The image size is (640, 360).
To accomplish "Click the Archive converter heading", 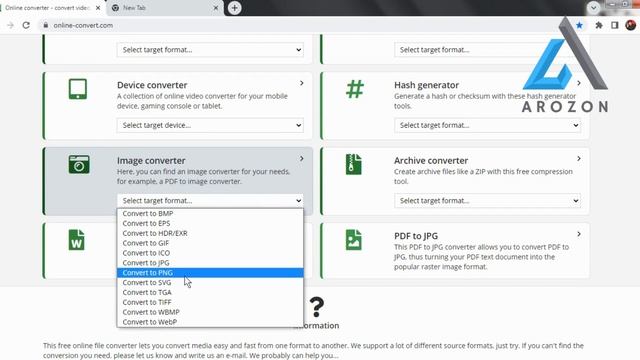I will tap(431, 160).
